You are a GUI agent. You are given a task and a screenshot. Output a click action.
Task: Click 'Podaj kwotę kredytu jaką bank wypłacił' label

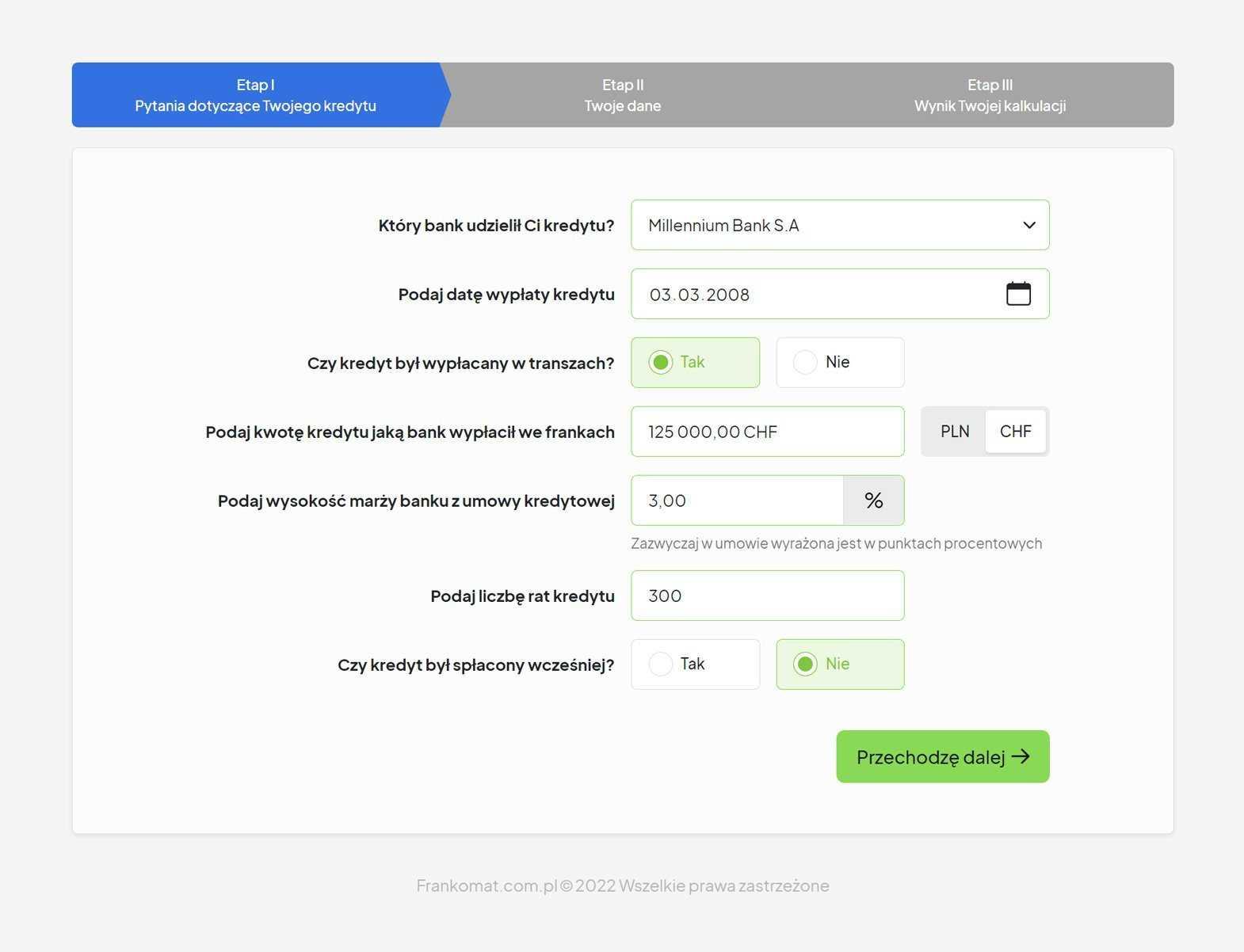point(410,432)
